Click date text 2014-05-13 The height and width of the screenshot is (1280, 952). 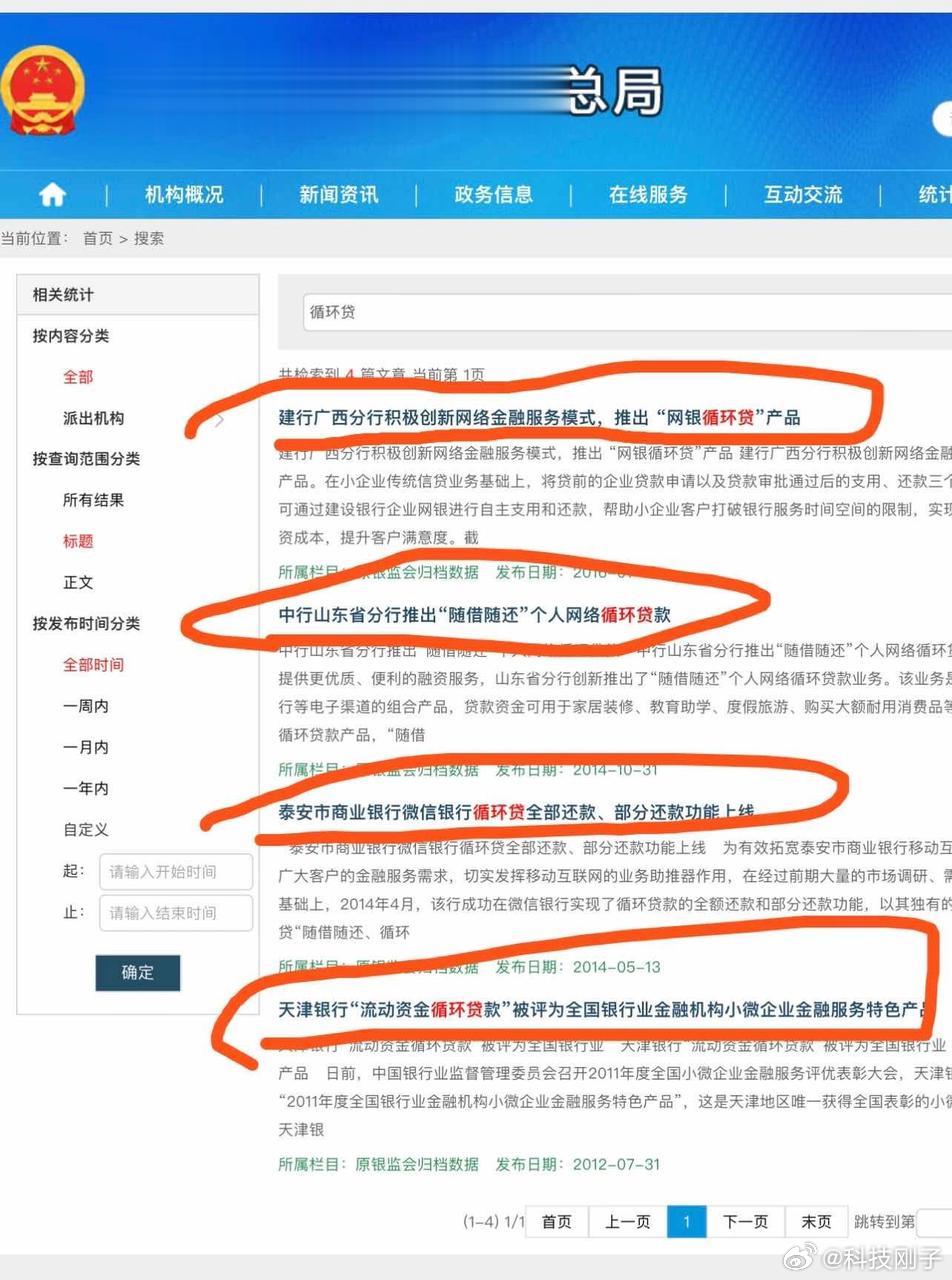click(616, 967)
